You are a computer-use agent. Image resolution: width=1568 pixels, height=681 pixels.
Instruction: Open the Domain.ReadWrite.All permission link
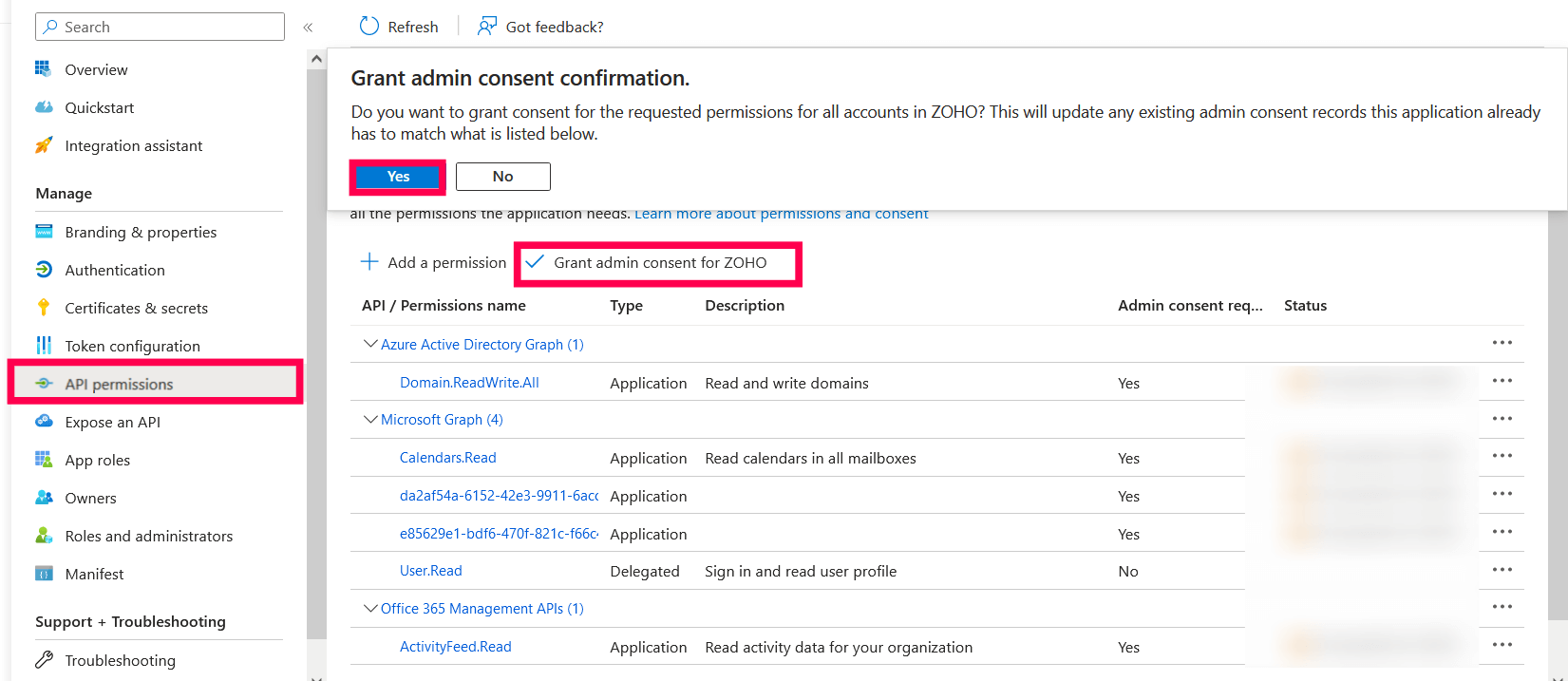click(x=469, y=383)
